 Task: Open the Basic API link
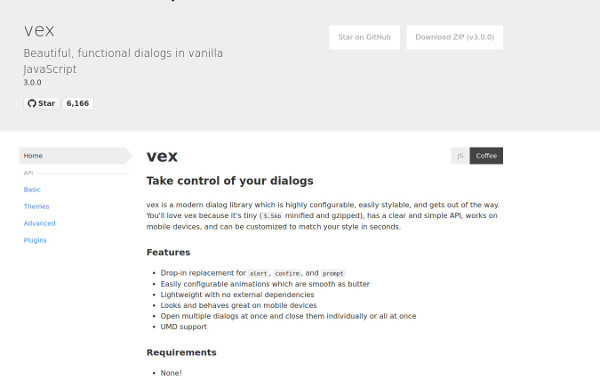[x=32, y=189]
